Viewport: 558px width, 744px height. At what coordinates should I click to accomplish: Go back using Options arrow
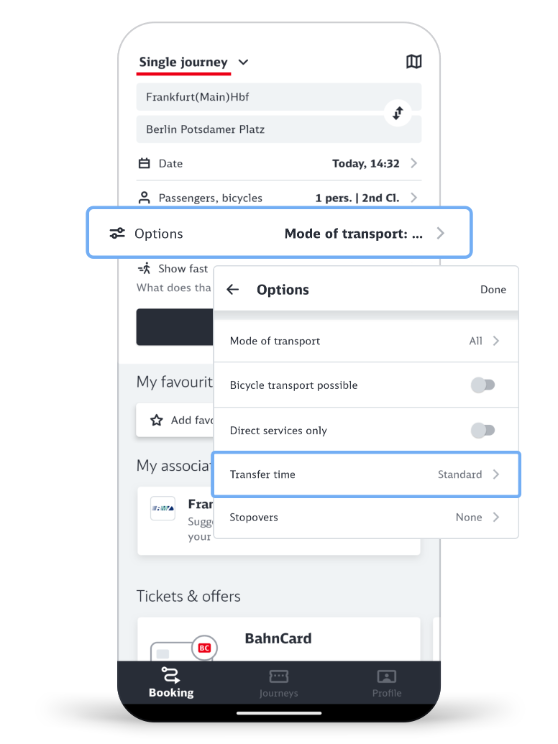click(x=232, y=289)
